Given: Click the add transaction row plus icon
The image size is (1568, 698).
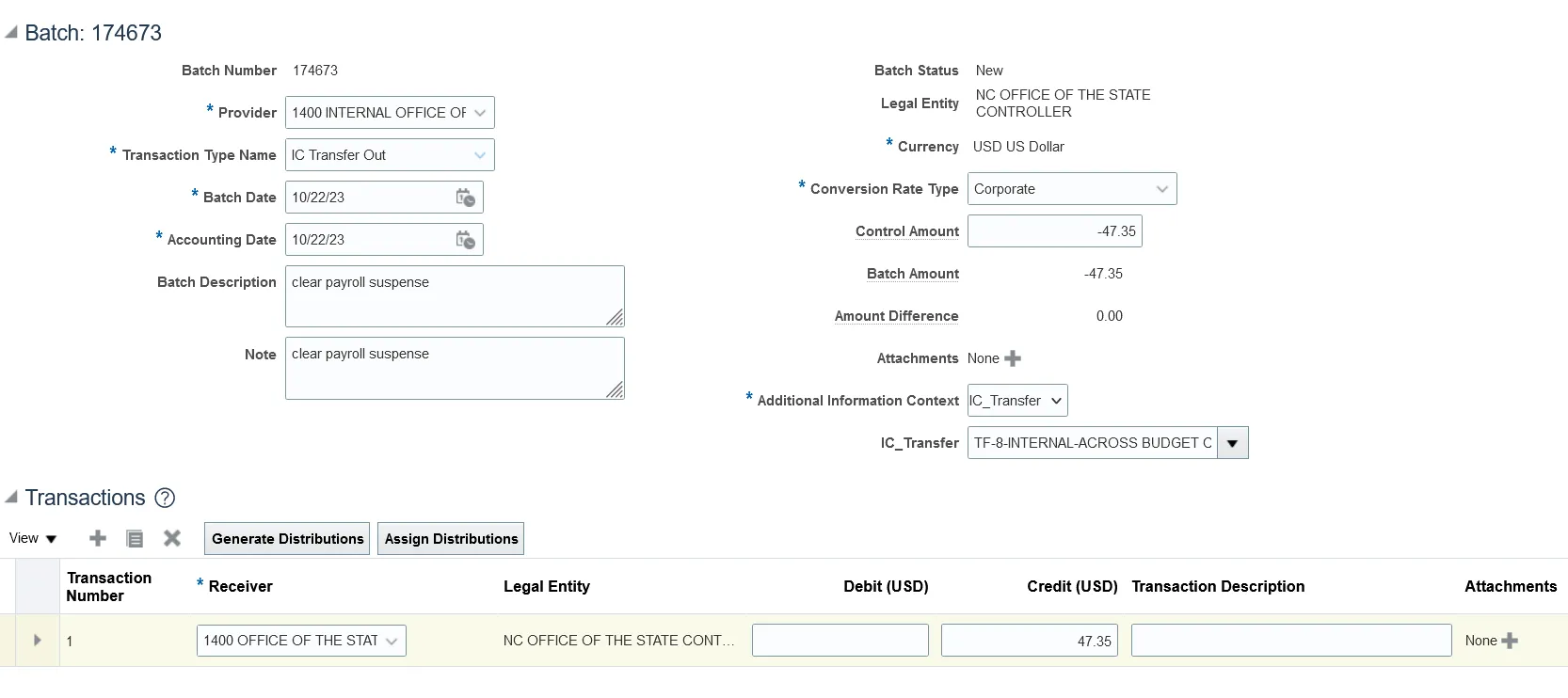Looking at the screenshot, I should pyautogui.click(x=98, y=538).
